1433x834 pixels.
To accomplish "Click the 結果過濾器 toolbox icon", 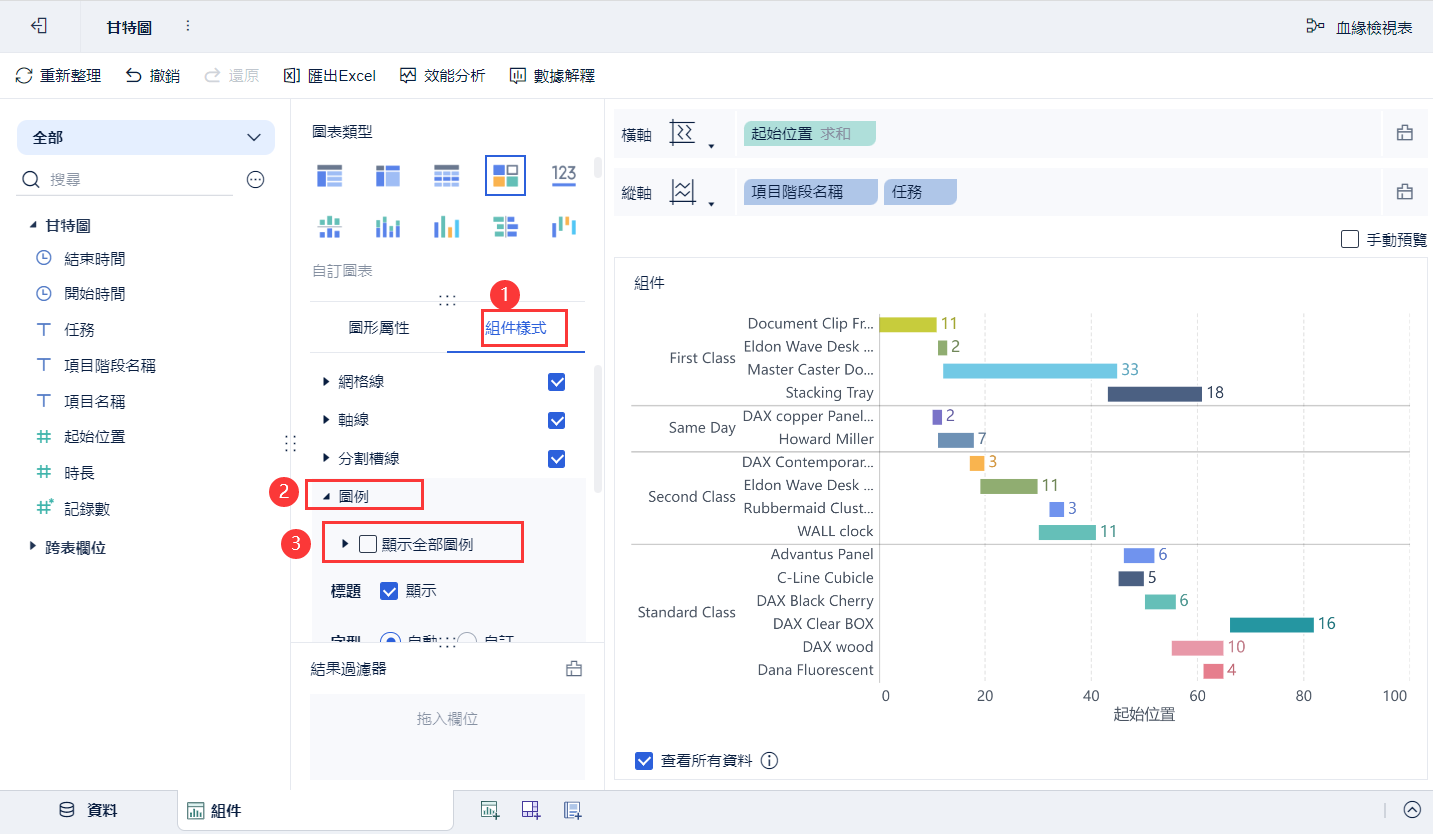I will (x=574, y=669).
